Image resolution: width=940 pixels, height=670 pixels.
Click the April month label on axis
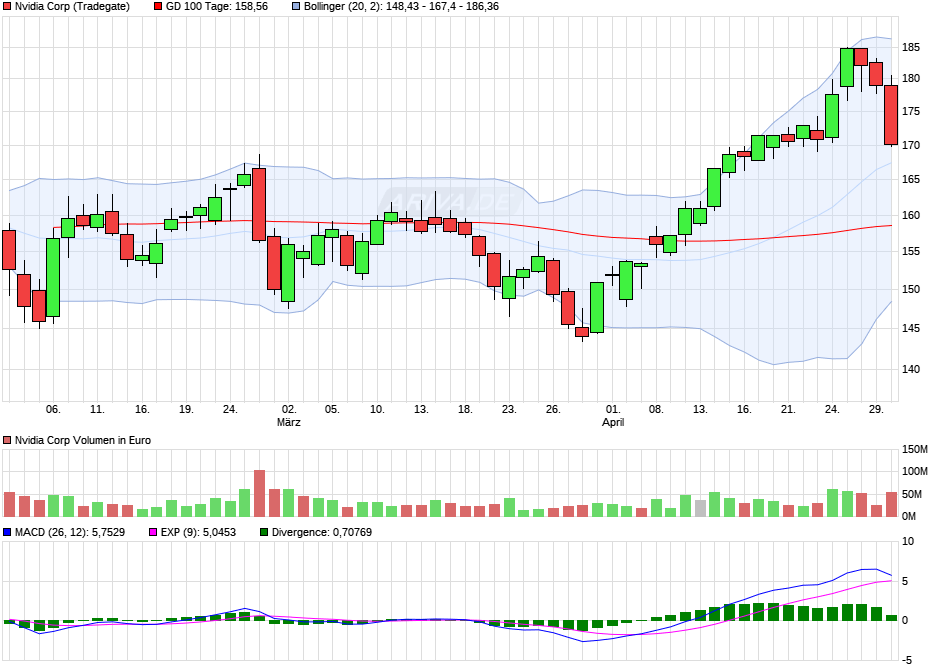[613, 422]
